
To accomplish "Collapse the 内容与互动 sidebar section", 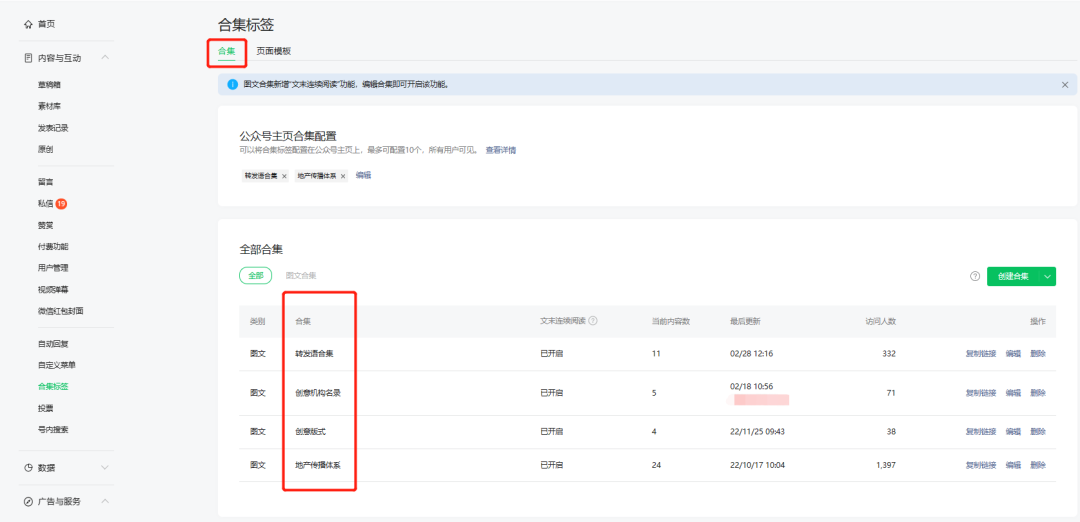I will pos(105,58).
